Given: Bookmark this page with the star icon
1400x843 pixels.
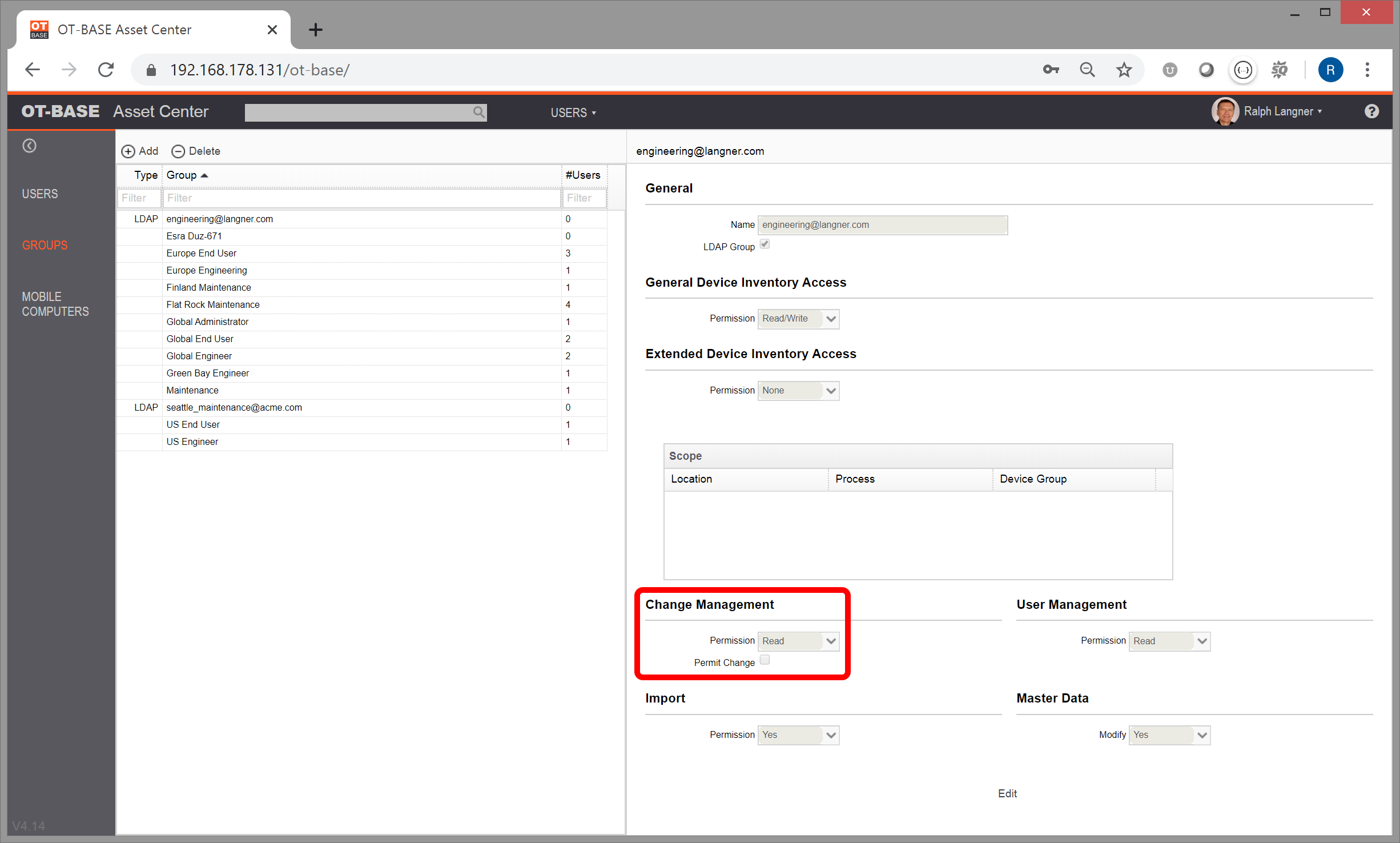Looking at the screenshot, I should click(1124, 70).
